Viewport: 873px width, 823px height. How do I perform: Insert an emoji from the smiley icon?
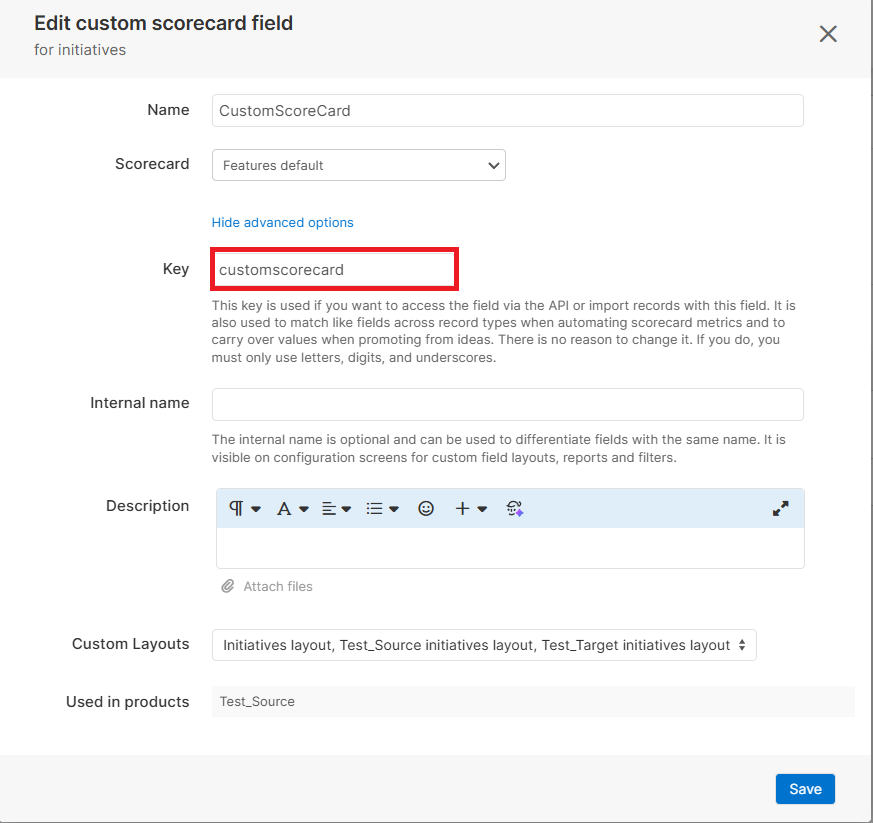coord(426,509)
